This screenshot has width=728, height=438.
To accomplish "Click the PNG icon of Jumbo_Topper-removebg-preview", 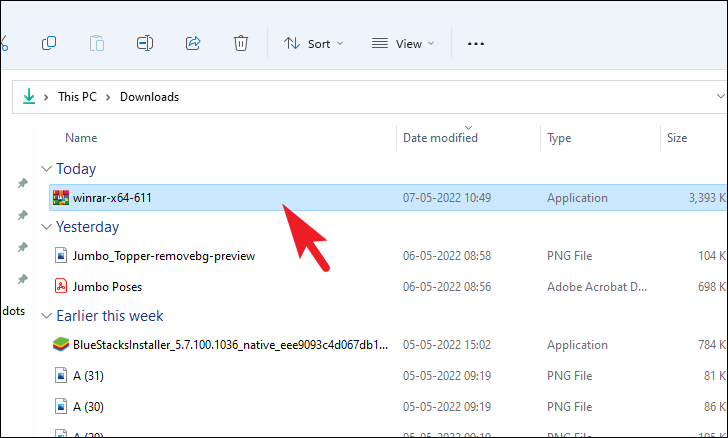I will pyautogui.click(x=61, y=255).
